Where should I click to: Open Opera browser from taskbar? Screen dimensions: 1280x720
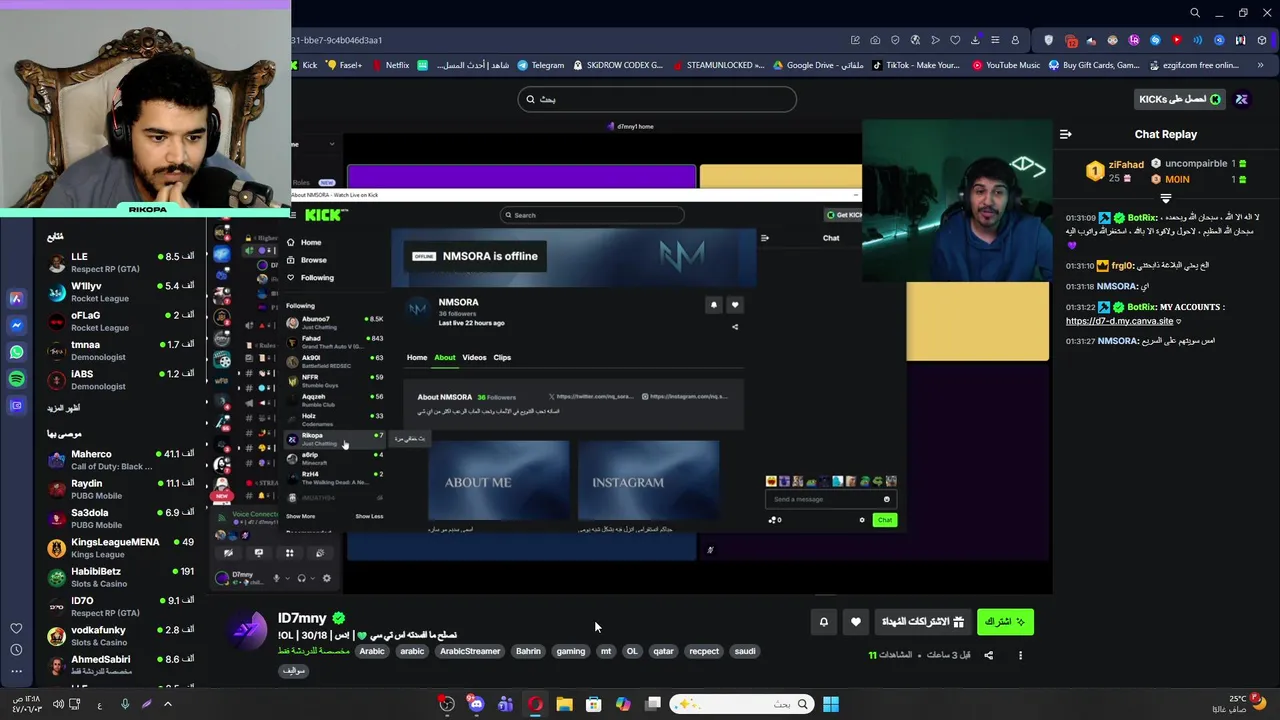535,704
